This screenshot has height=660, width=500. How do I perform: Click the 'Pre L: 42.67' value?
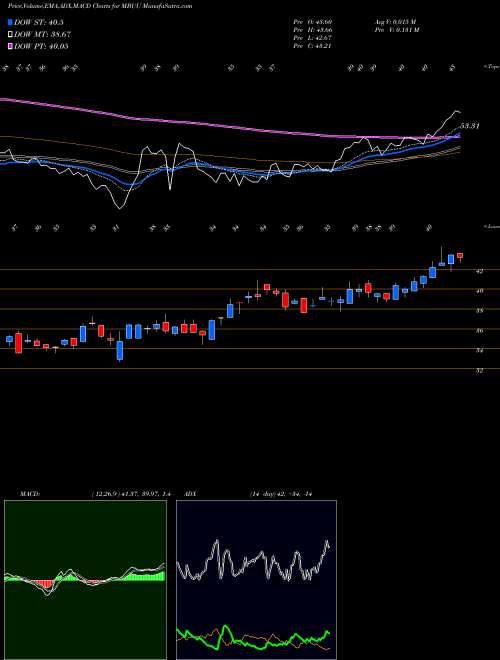coord(312,37)
